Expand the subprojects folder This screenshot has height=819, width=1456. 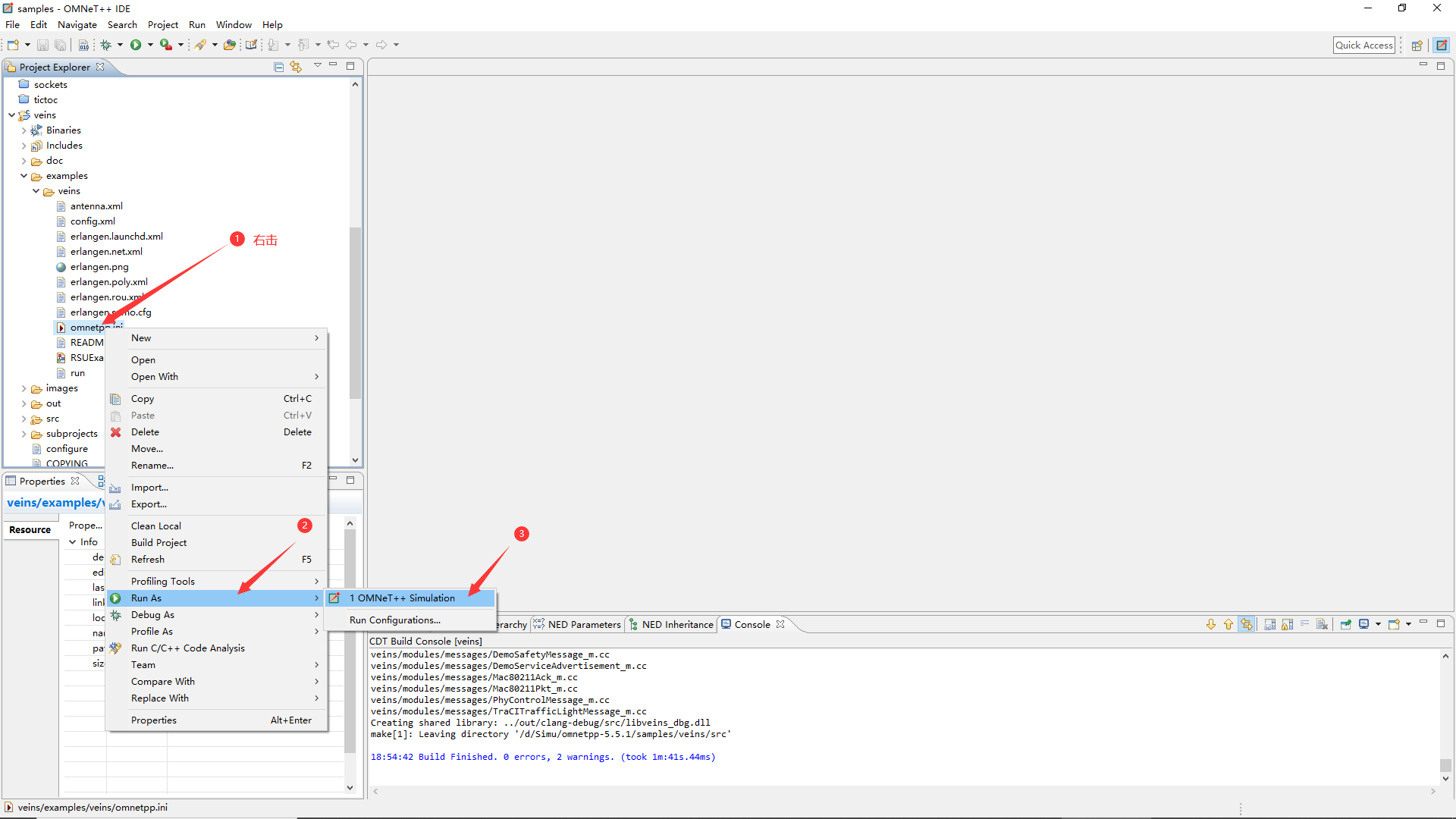point(24,434)
